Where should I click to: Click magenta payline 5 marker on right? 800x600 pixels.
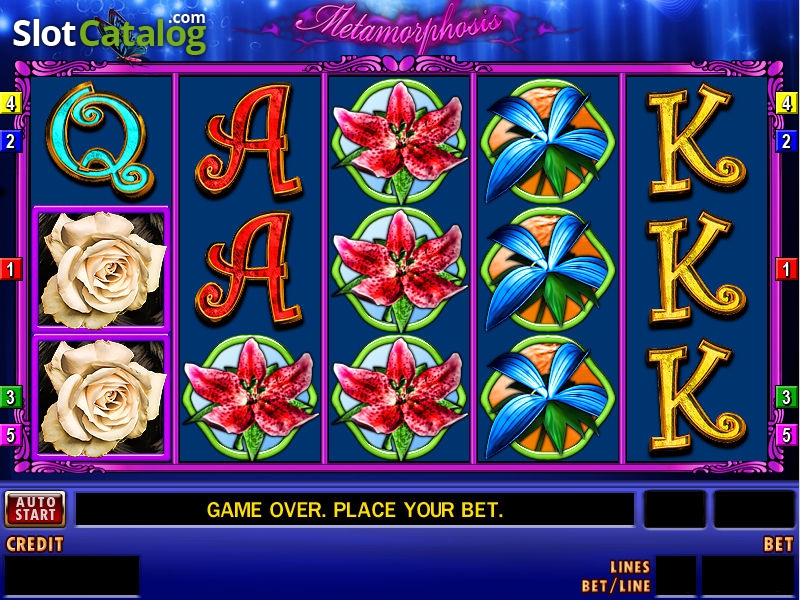click(787, 435)
